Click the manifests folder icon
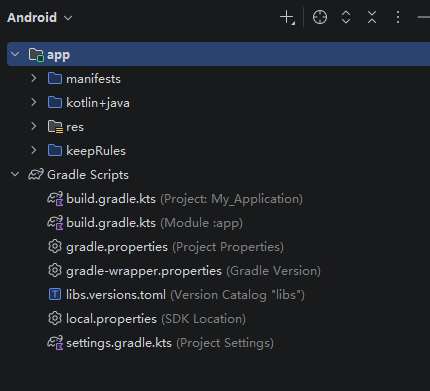This screenshot has width=430, height=391. coord(55,78)
